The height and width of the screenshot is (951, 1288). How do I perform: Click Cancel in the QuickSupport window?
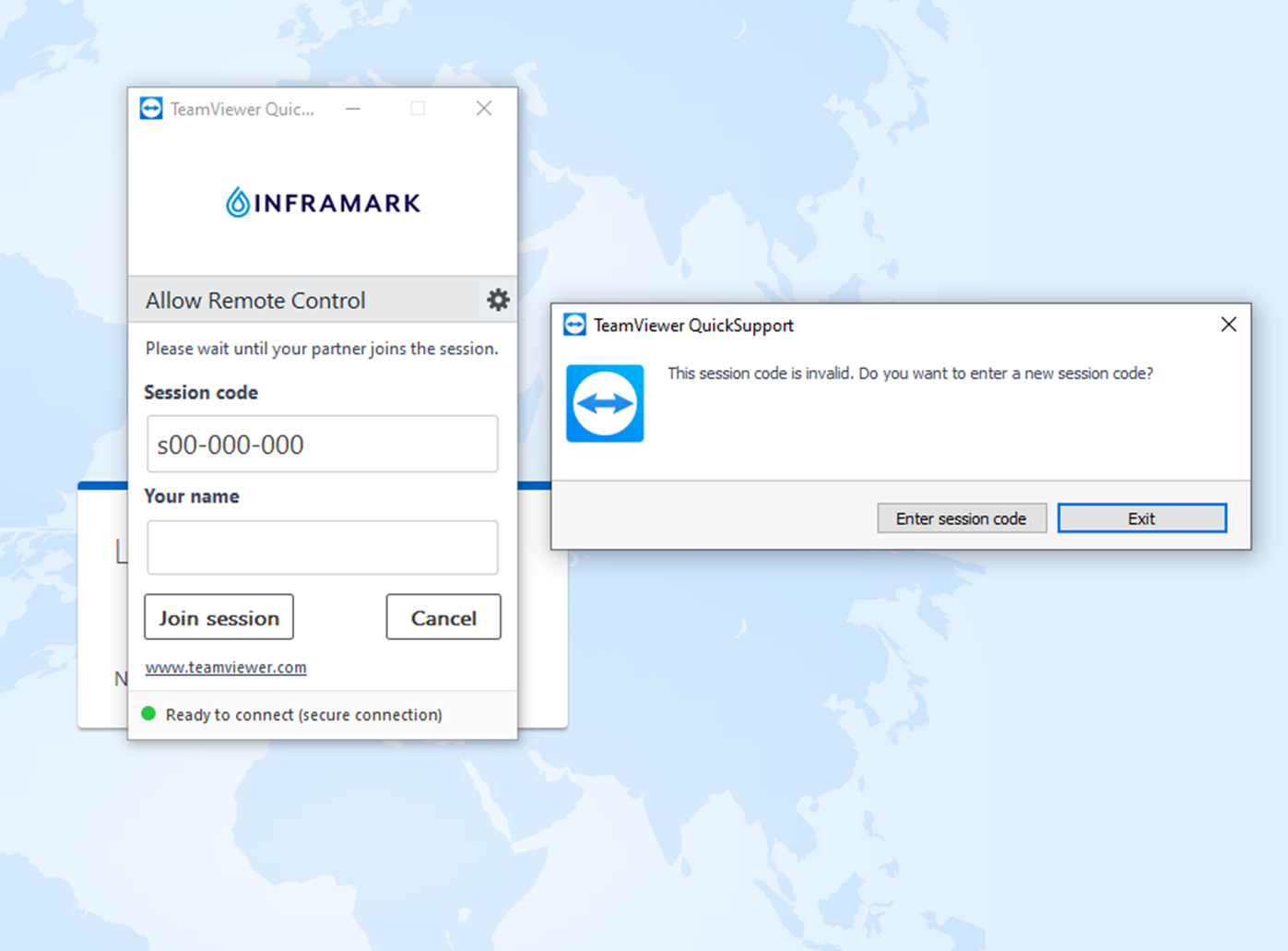[443, 617]
